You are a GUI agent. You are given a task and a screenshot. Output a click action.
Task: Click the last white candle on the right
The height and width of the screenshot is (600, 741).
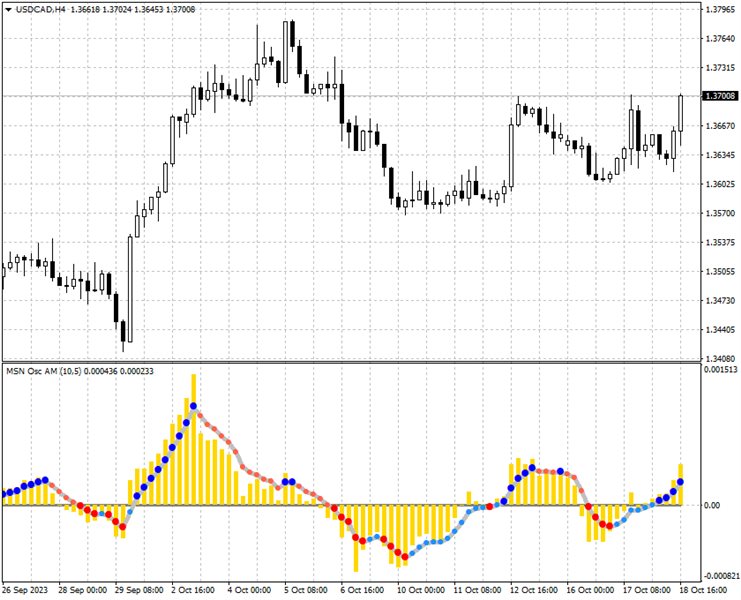click(680, 113)
